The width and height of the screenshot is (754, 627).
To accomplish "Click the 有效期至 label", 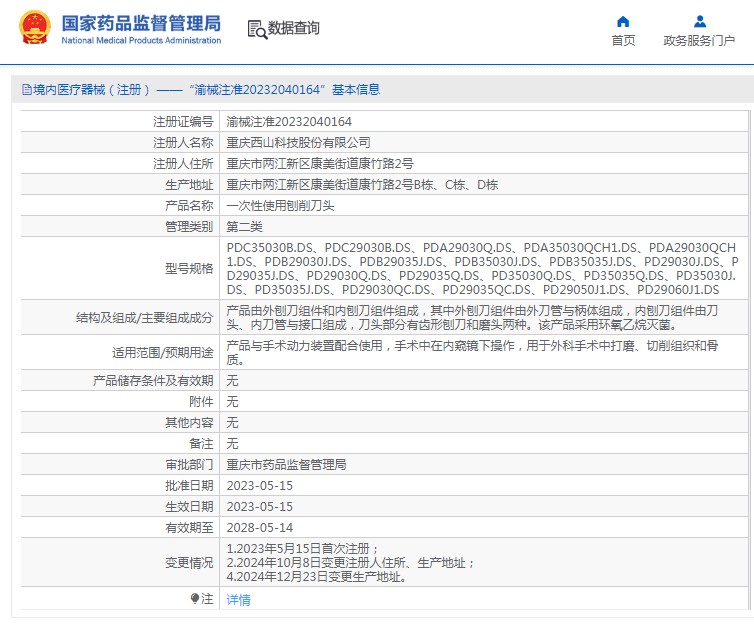I will (x=189, y=528).
